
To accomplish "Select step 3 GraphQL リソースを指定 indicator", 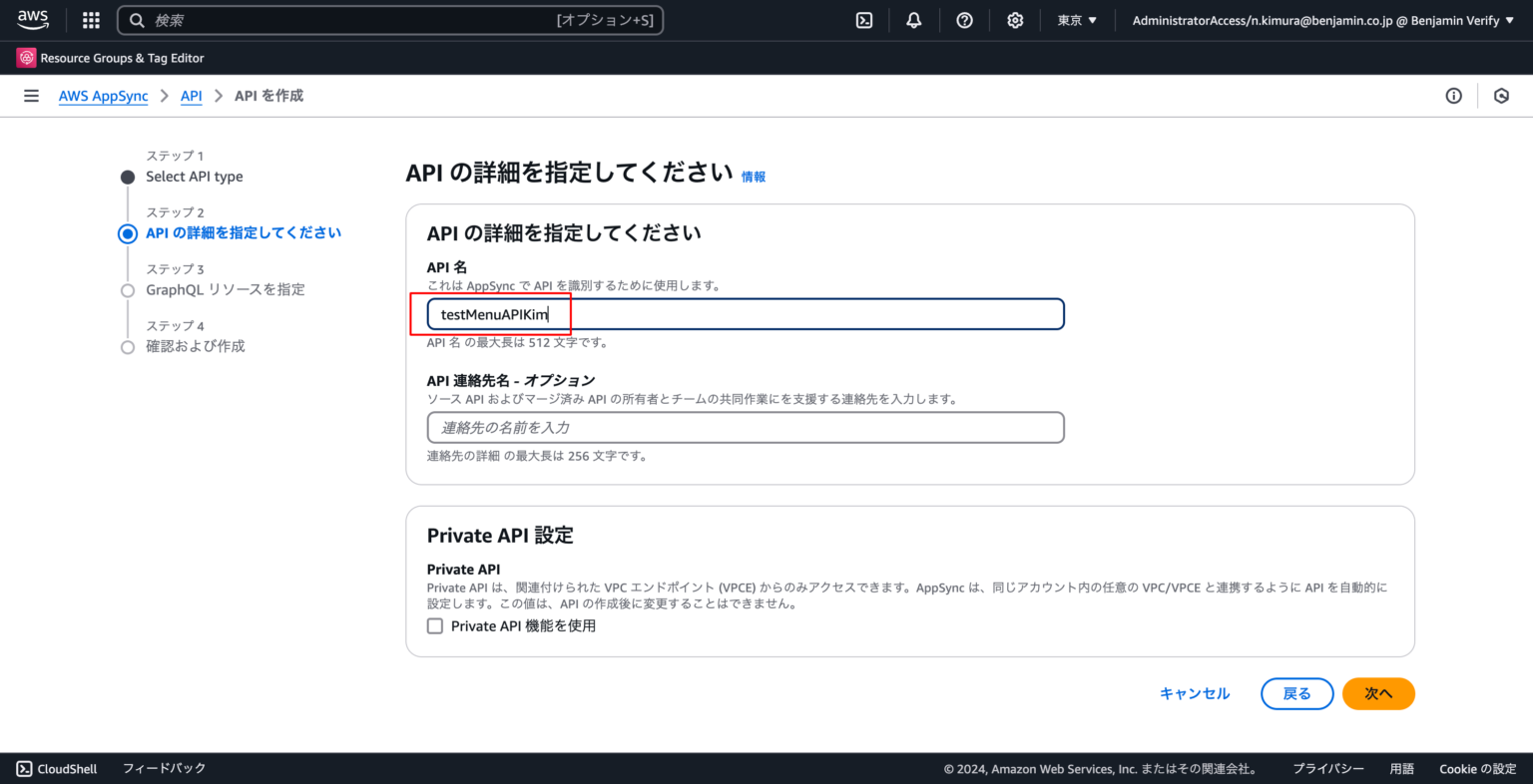I will point(127,289).
